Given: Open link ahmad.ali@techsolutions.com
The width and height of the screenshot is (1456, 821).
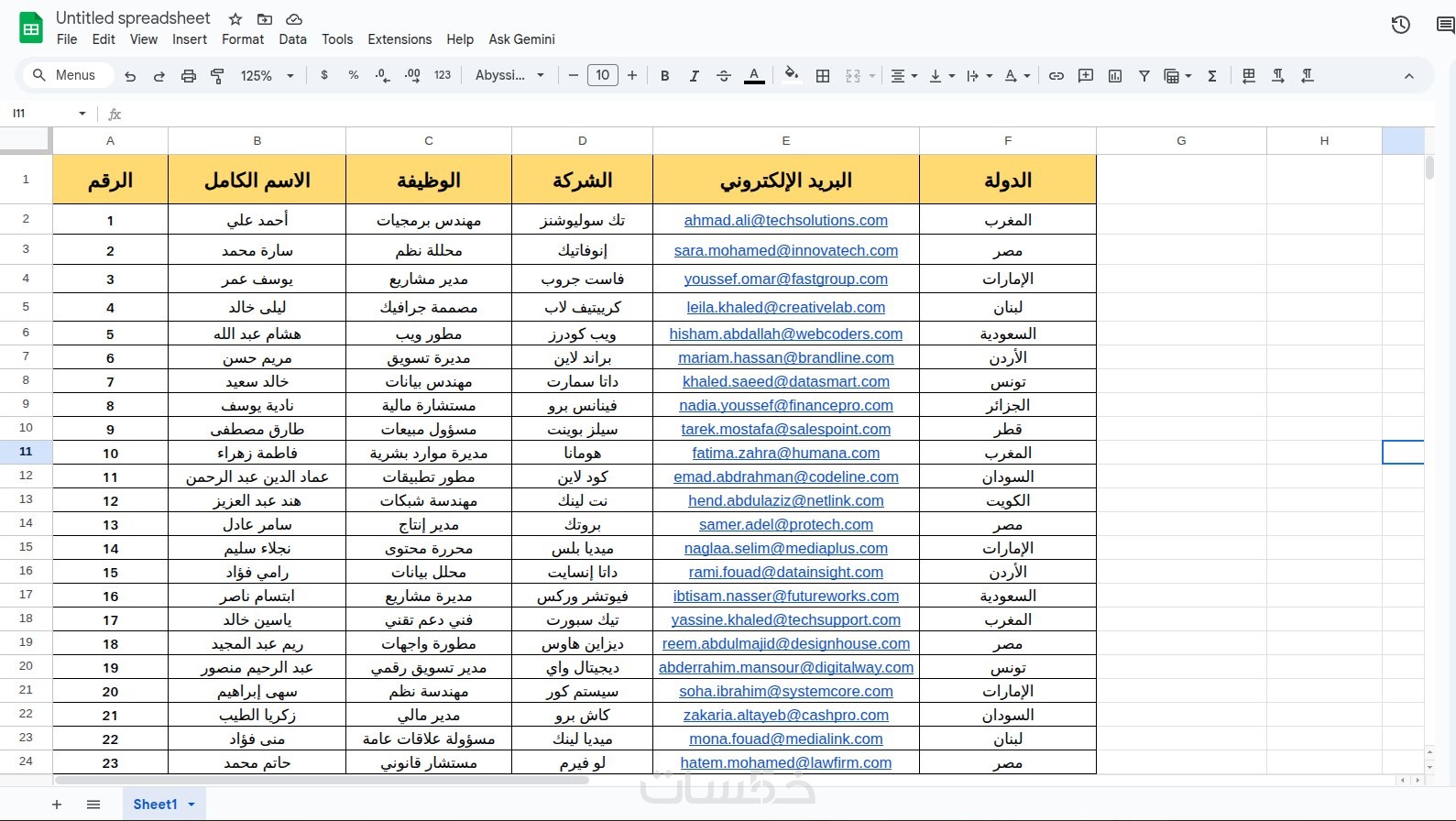Looking at the screenshot, I should coord(786,220).
